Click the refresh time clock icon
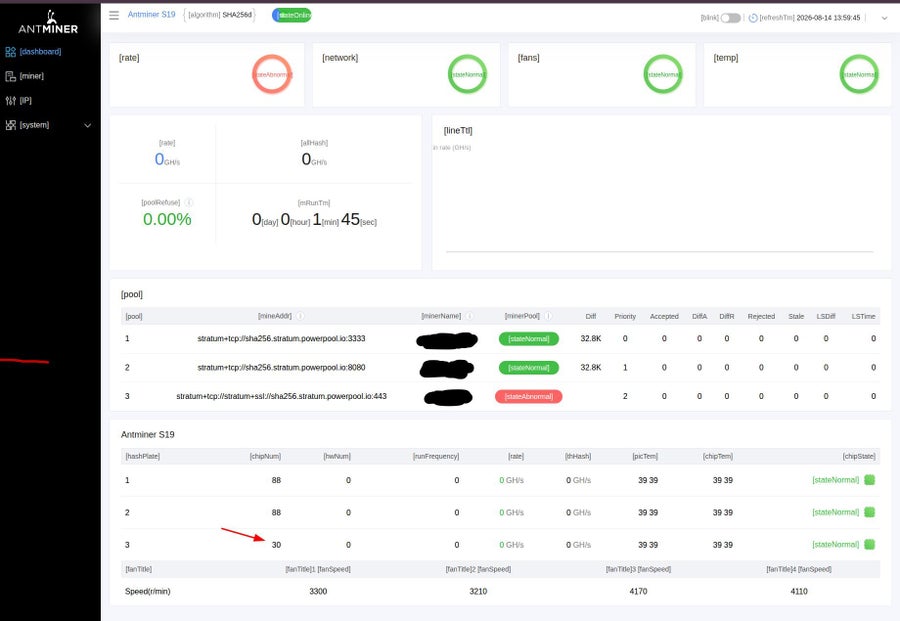 (x=753, y=18)
